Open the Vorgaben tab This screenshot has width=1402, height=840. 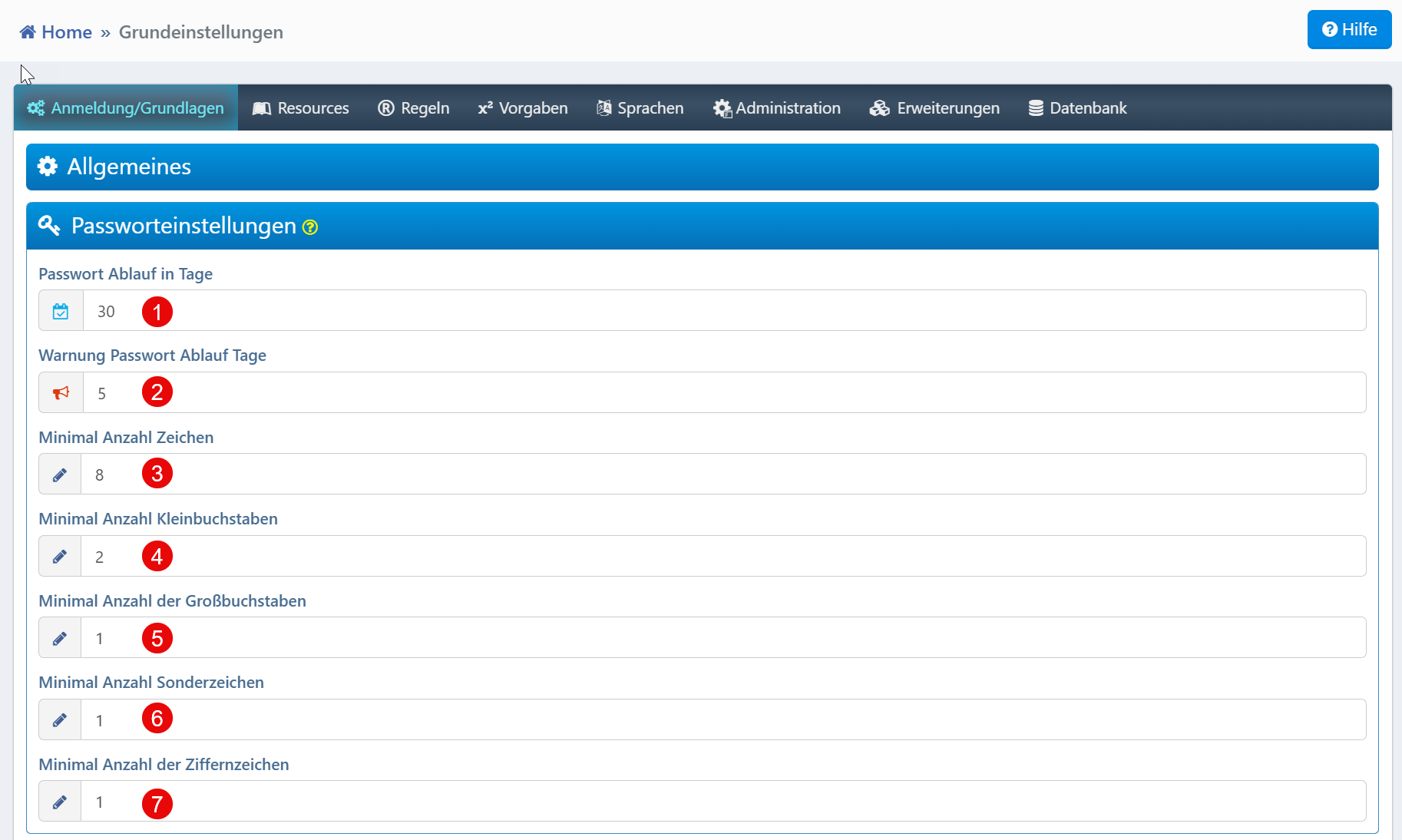[x=523, y=108]
